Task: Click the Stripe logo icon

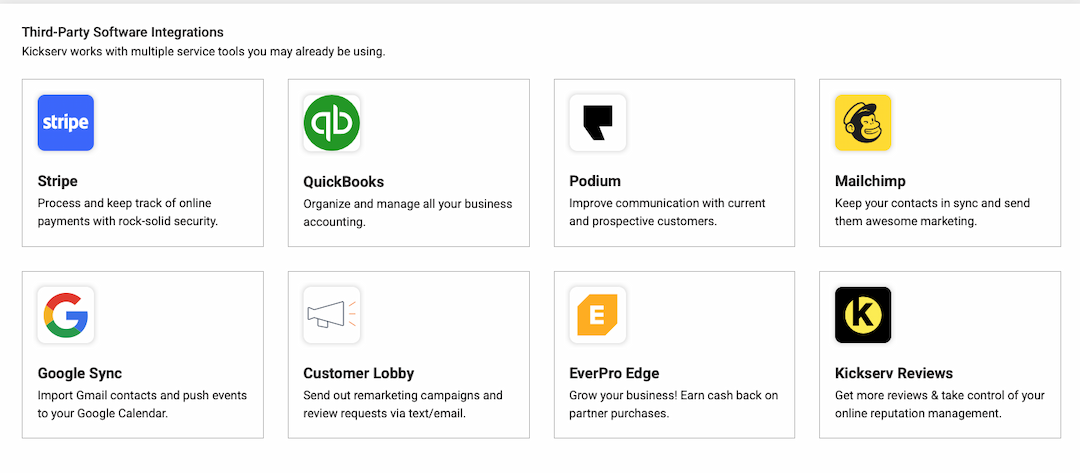Action: pos(65,123)
